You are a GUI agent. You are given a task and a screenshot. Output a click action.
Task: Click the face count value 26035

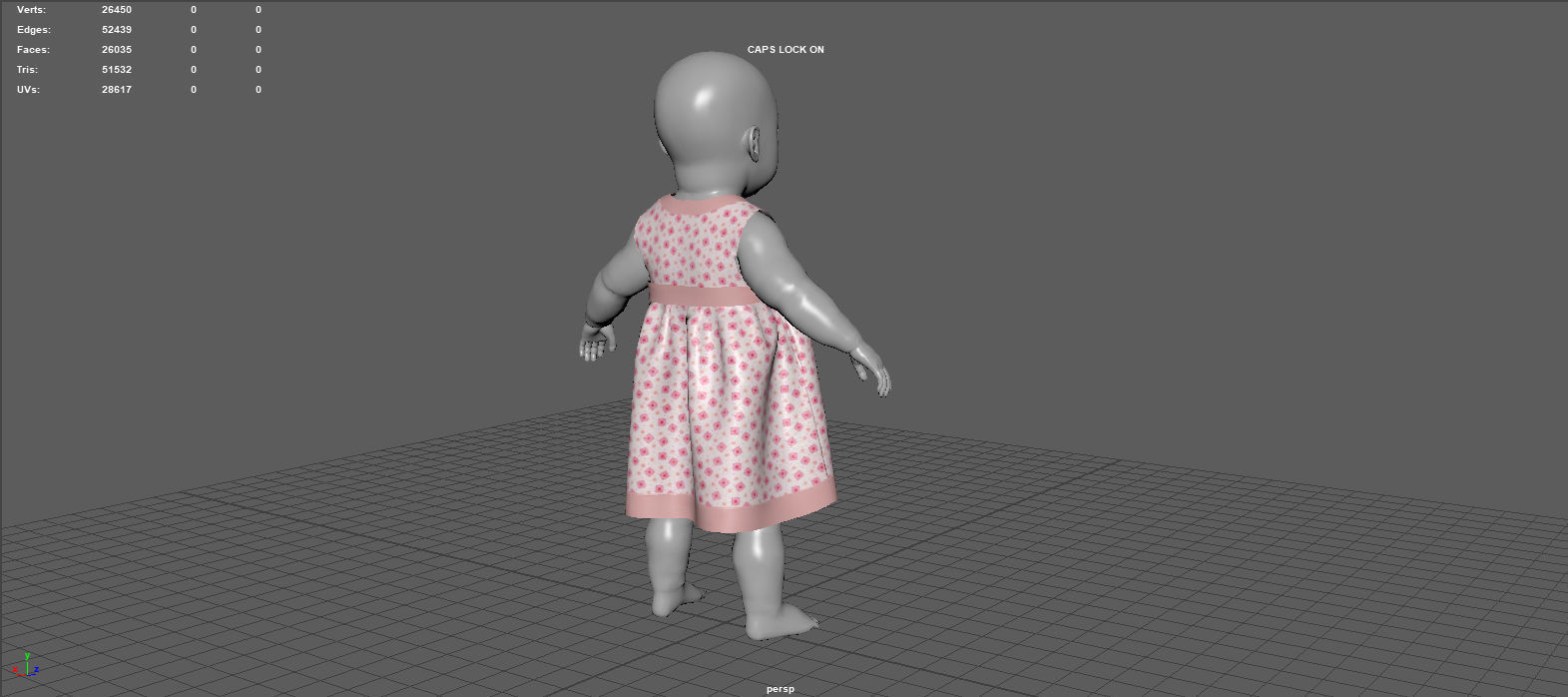117,50
